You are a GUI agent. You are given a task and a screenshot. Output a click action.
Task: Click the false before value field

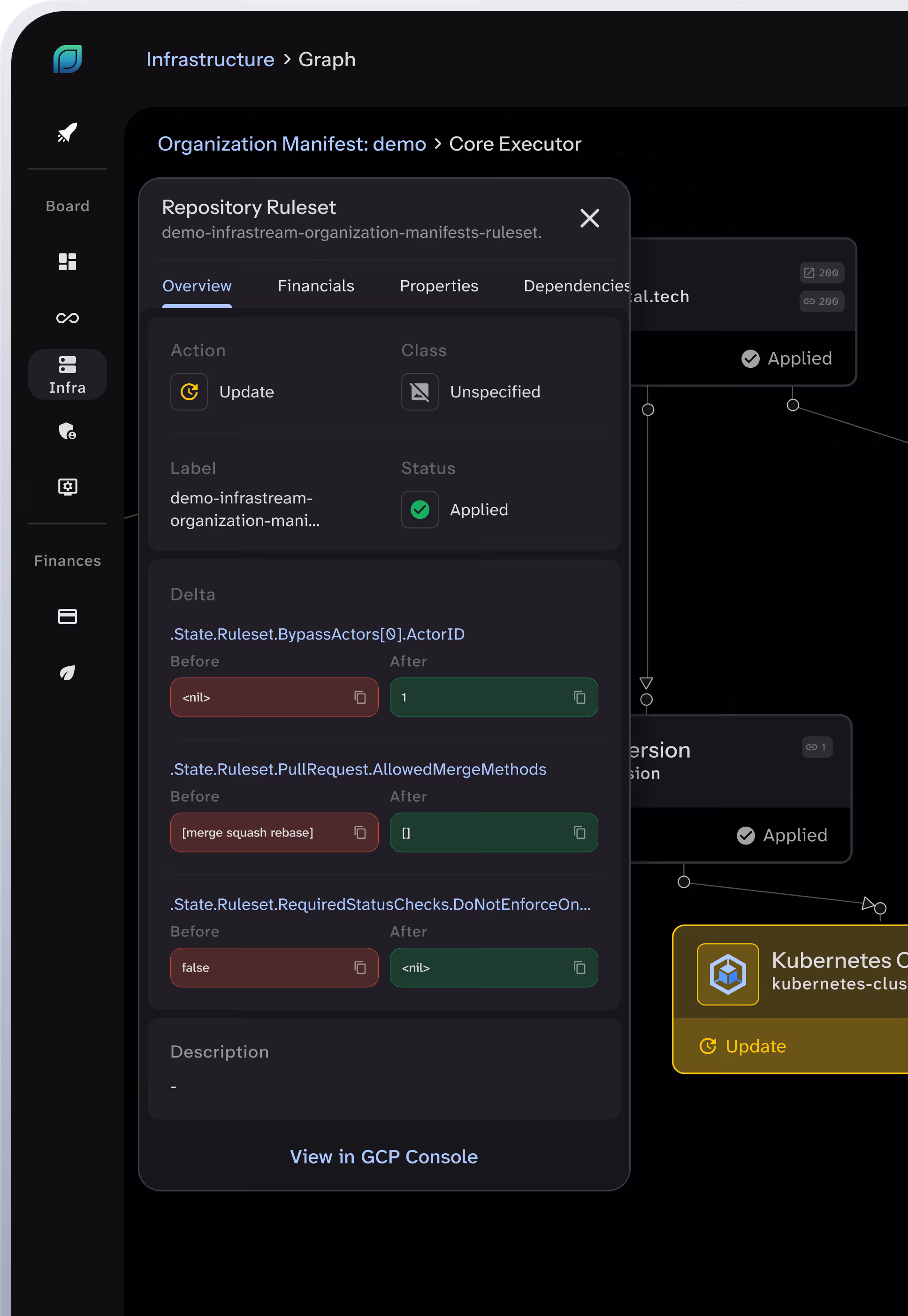[274, 967]
